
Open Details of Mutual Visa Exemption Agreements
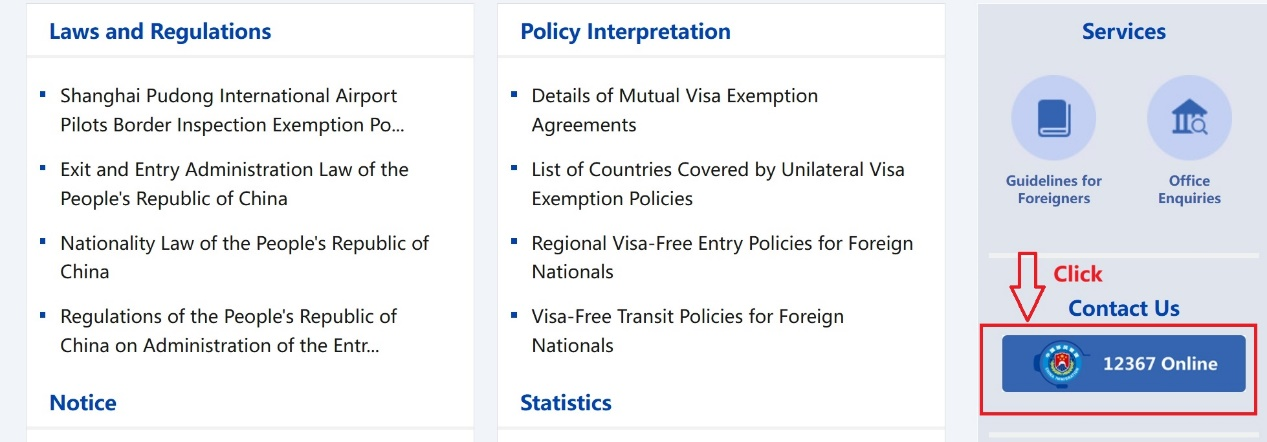pos(674,110)
